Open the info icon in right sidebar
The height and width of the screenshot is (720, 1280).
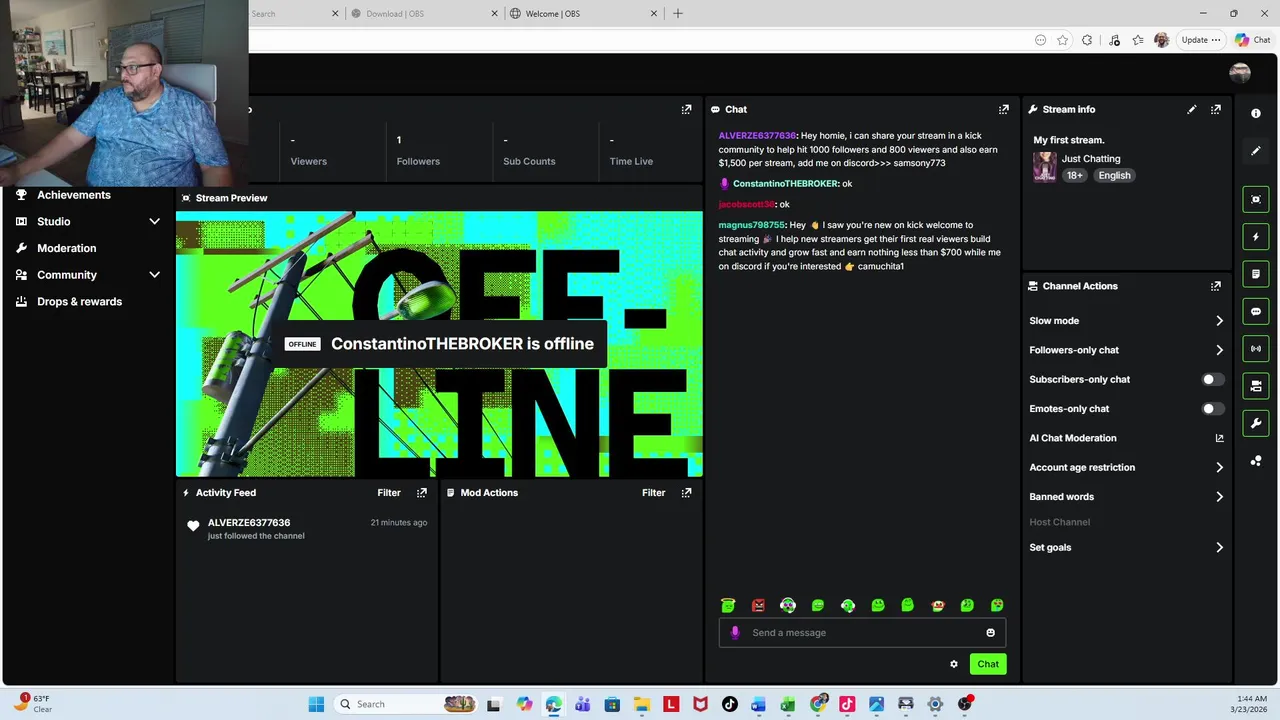coord(1256,113)
